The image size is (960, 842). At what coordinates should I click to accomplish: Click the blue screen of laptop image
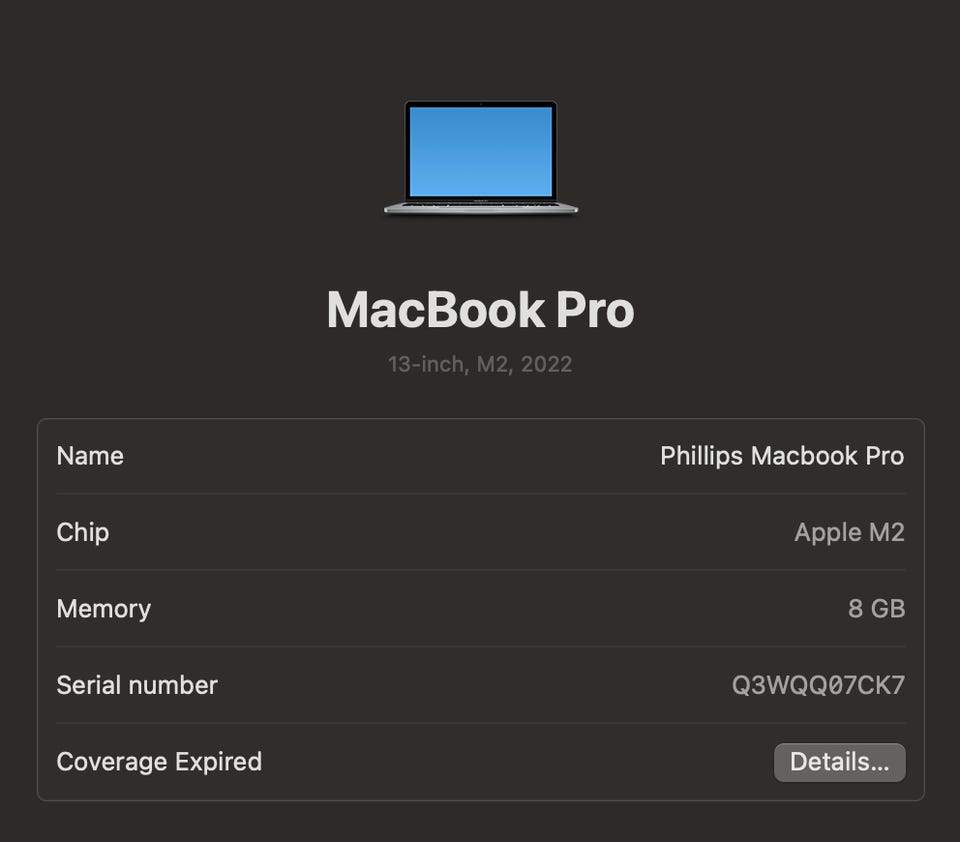(481, 151)
